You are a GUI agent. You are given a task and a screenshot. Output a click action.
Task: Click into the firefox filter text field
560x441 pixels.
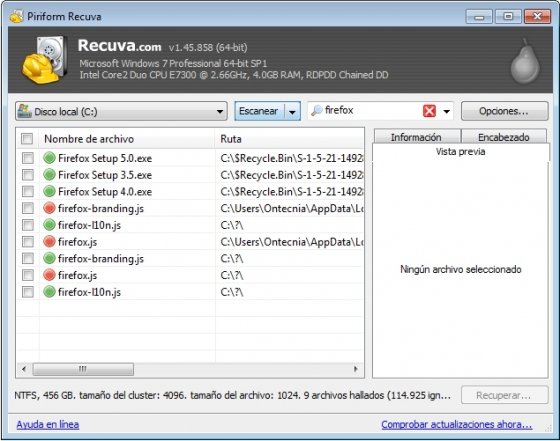[372, 111]
